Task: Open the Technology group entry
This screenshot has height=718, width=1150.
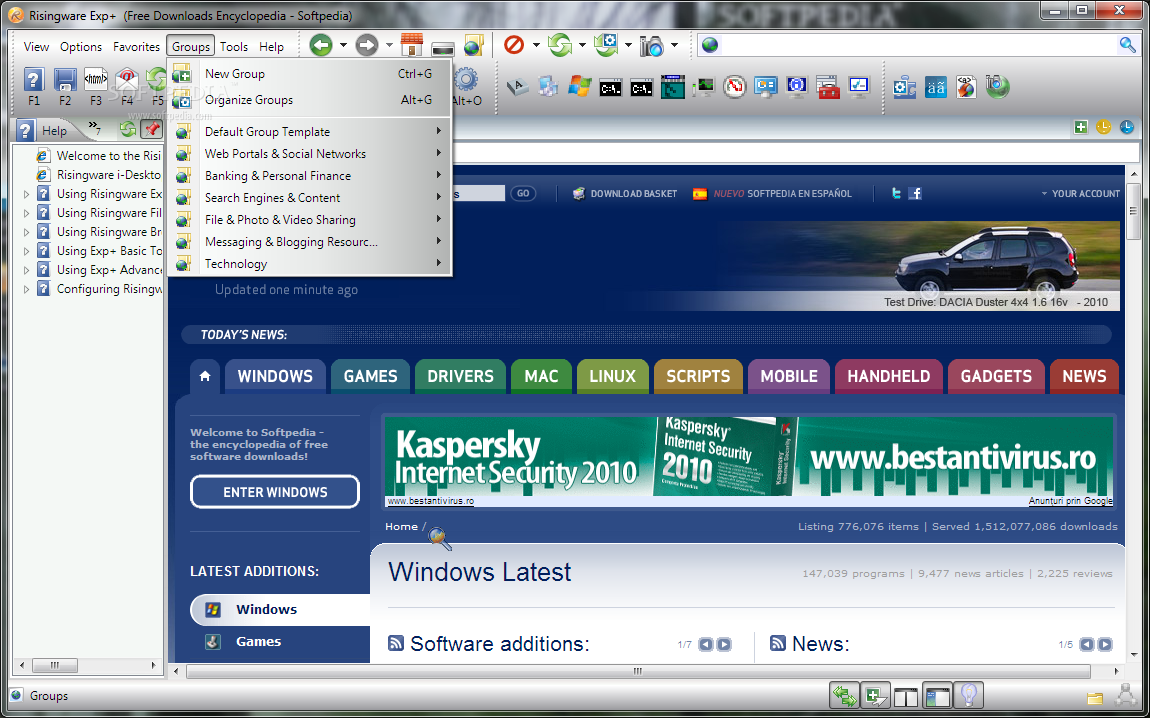Action: coord(310,264)
